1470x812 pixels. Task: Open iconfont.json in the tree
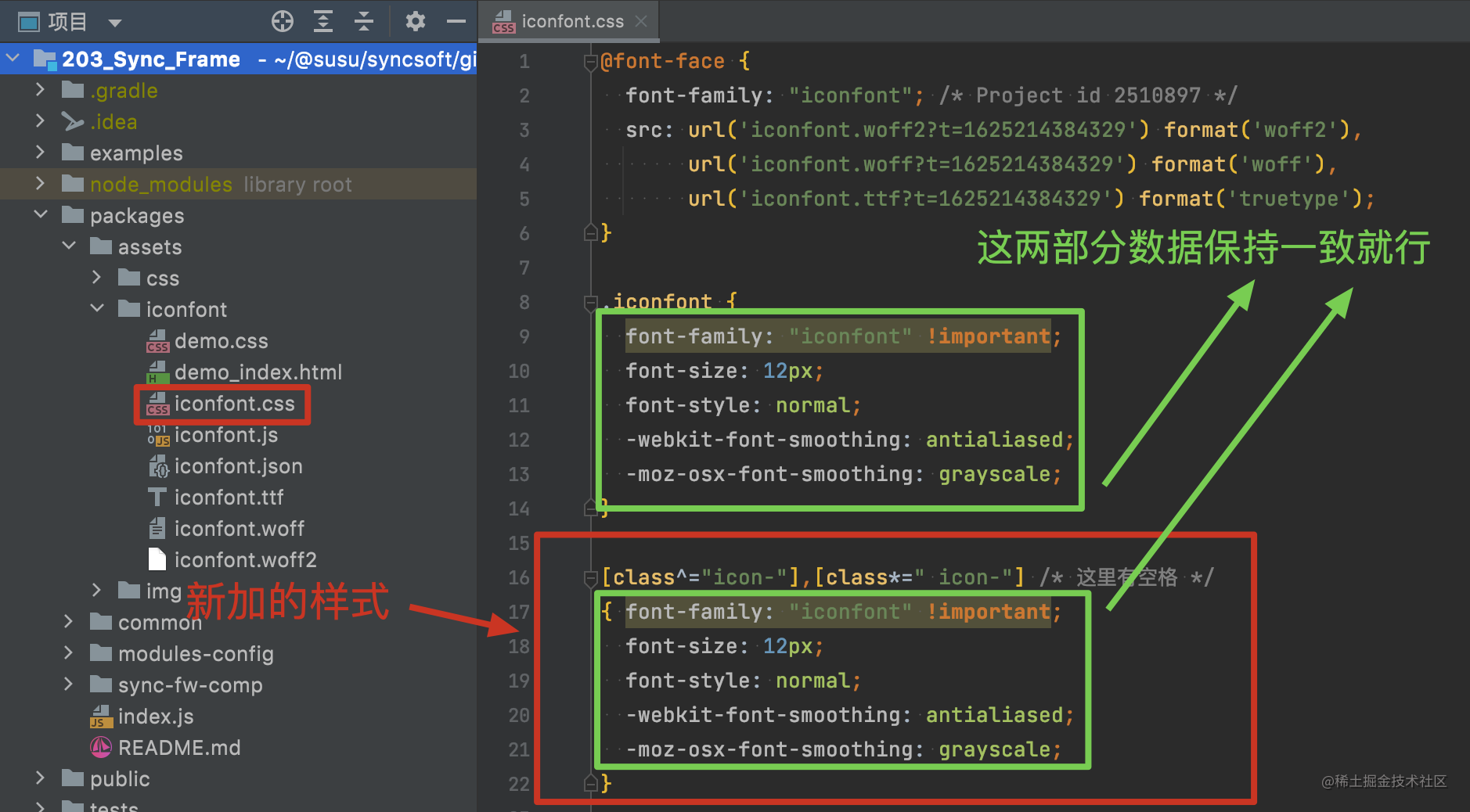239,466
